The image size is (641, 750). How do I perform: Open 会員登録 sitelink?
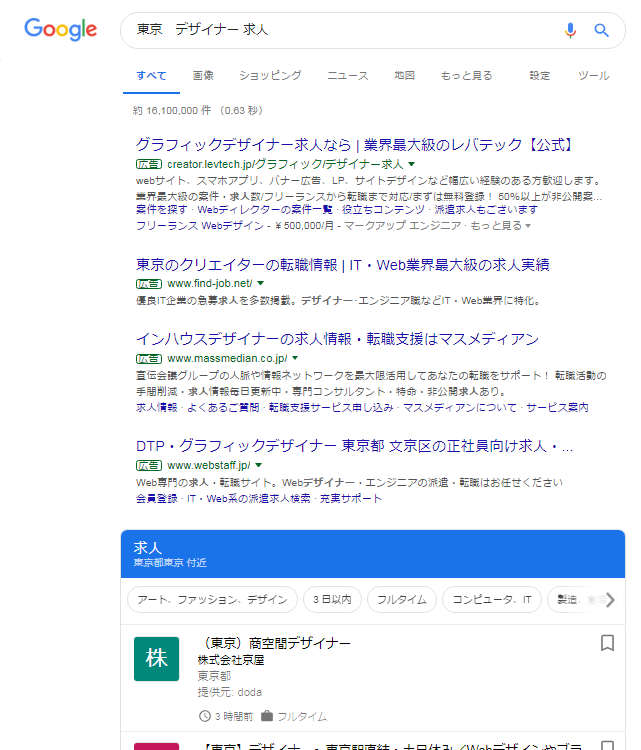click(156, 498)
